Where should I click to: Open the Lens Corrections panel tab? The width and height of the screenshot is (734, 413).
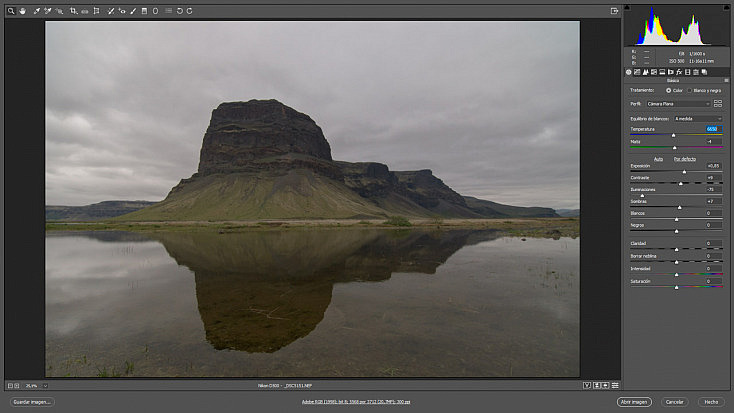671,72
